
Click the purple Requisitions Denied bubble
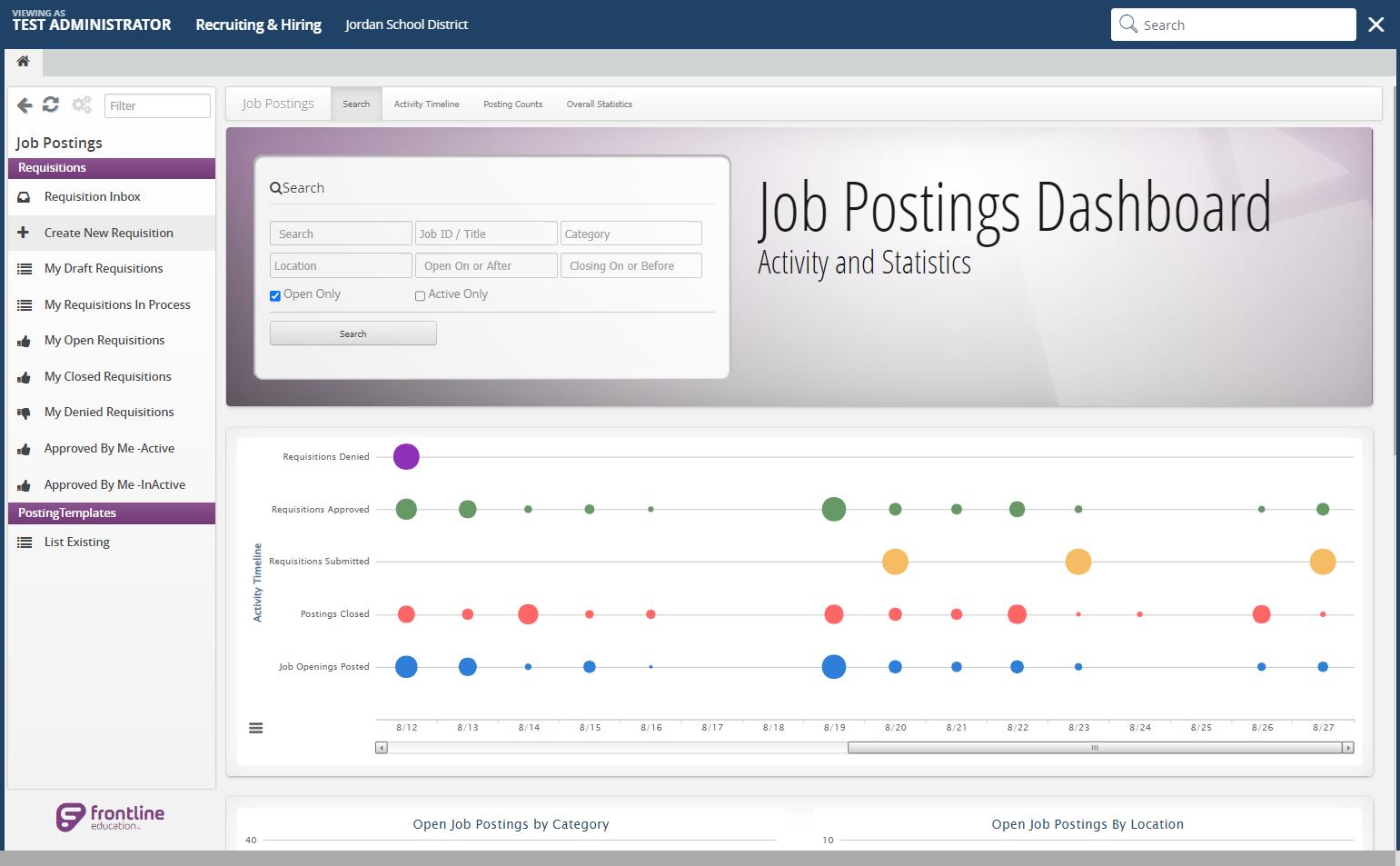(406, 457)
